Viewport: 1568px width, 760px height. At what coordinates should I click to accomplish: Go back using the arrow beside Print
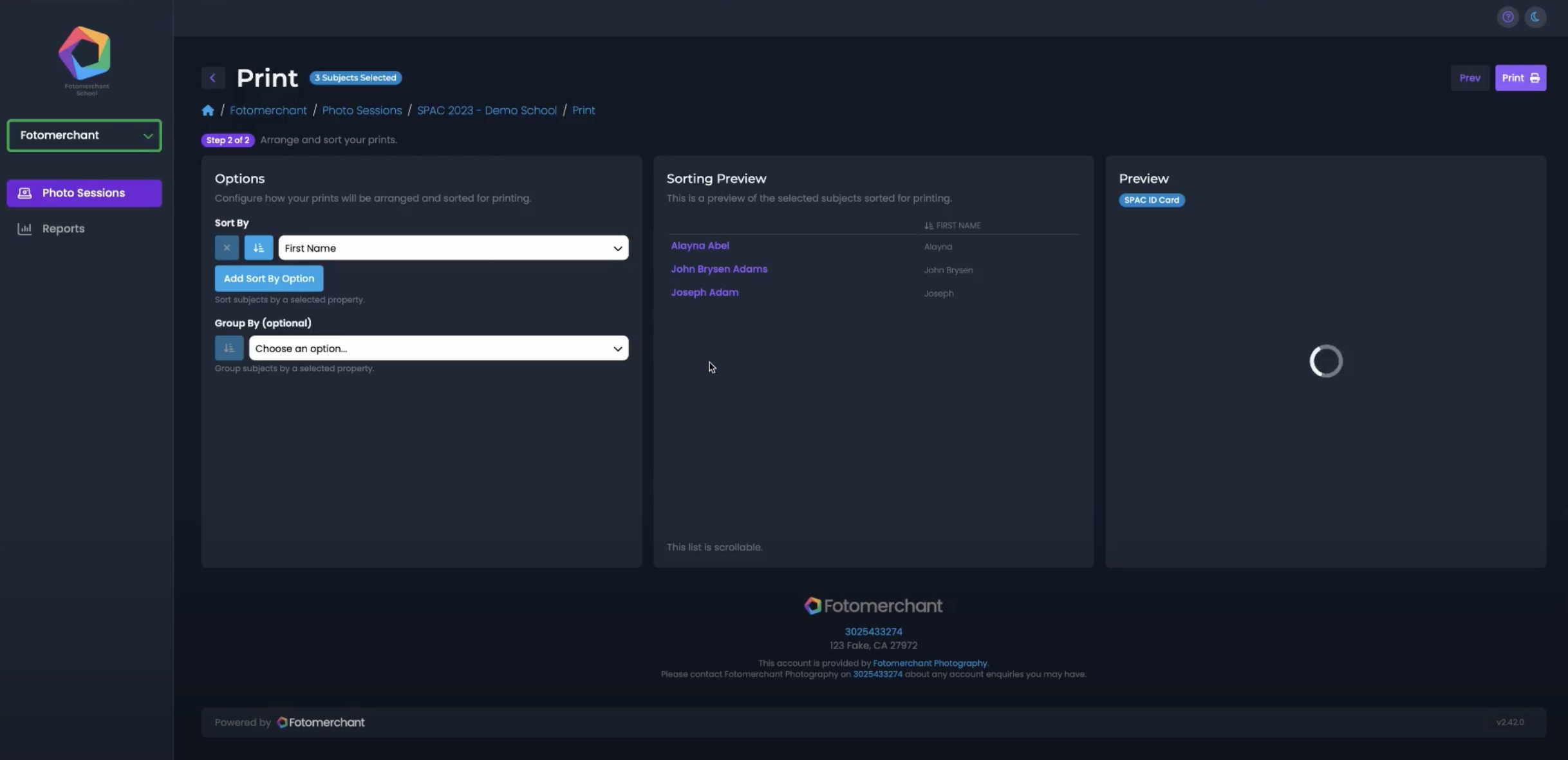pos(212,78)
